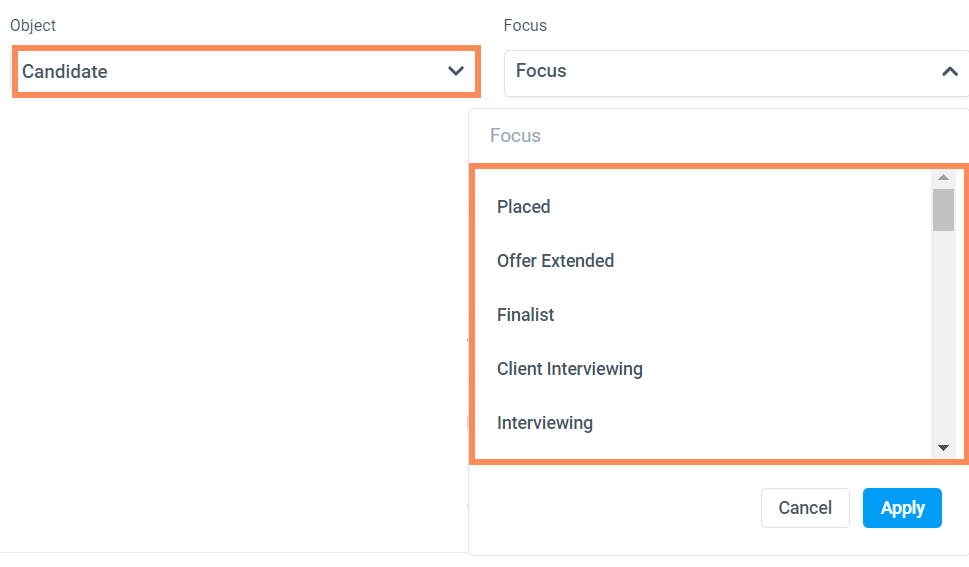Click empty footer area left of Cancel
This screenshot has height=567, width=969.
click(x=610, y=508)
